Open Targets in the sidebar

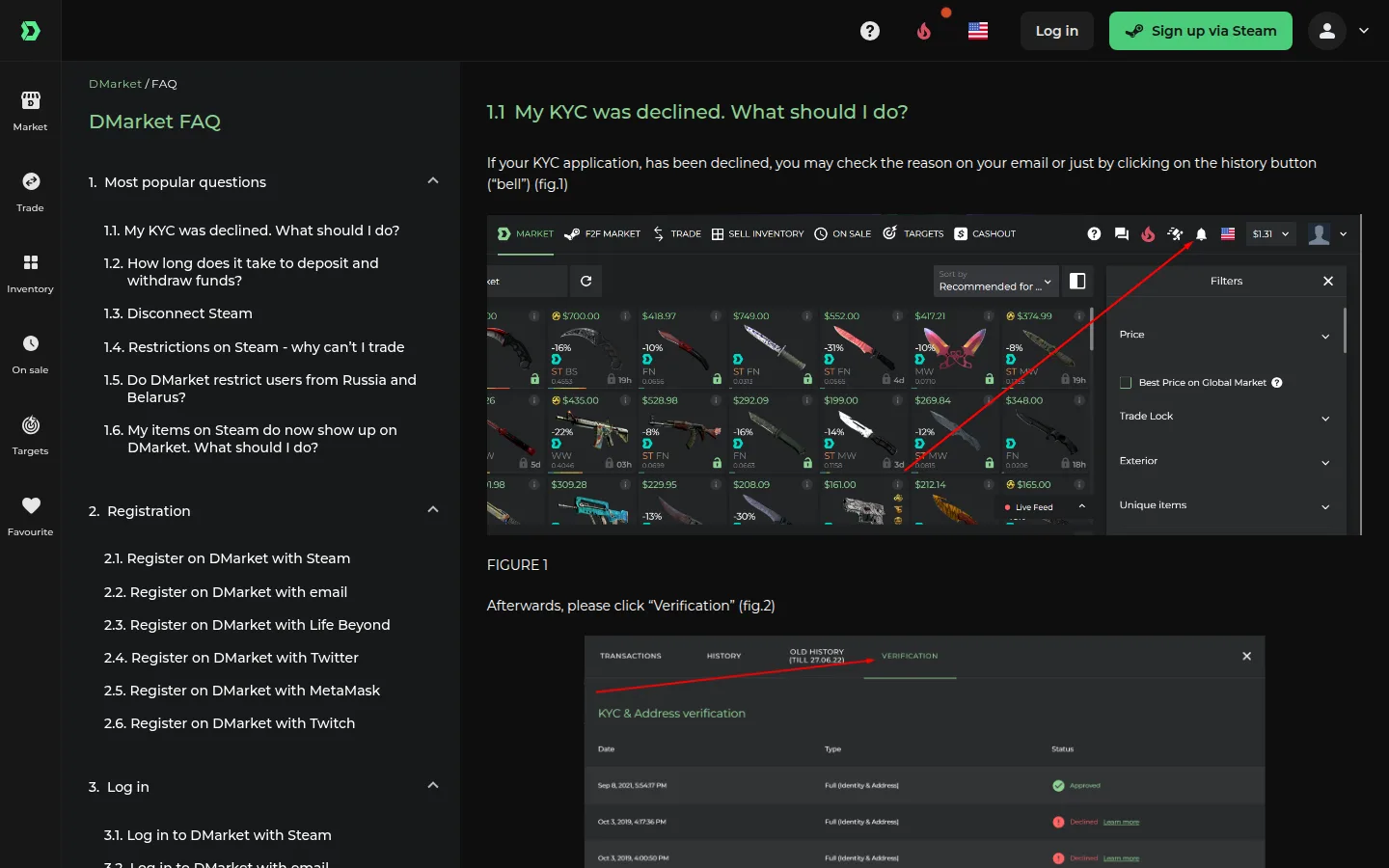point(30,435)
